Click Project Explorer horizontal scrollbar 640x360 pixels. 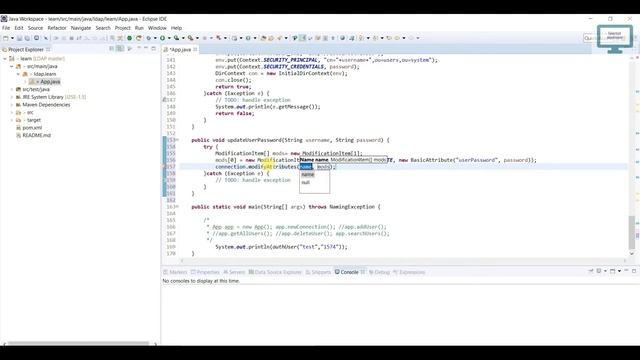point(78,343)
